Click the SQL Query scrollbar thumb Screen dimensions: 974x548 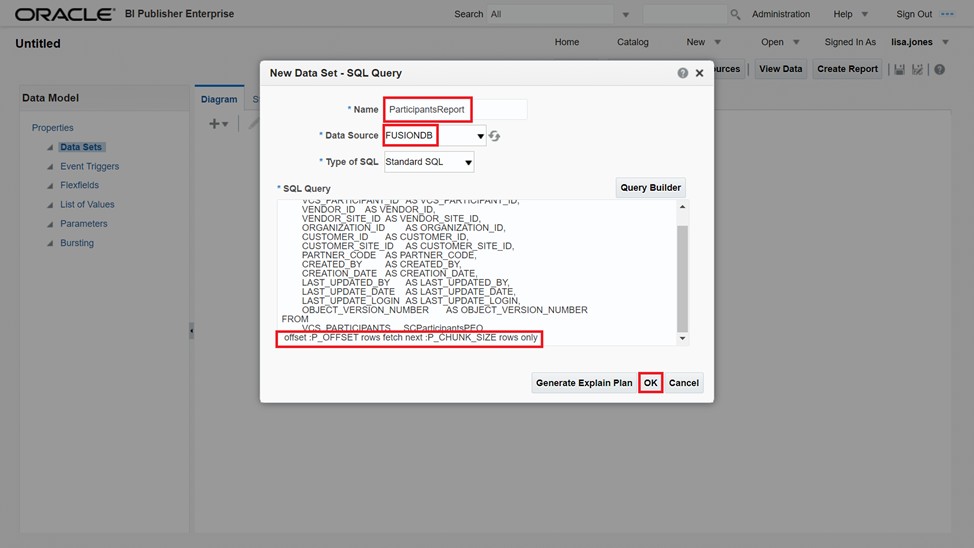click(683, 278)
